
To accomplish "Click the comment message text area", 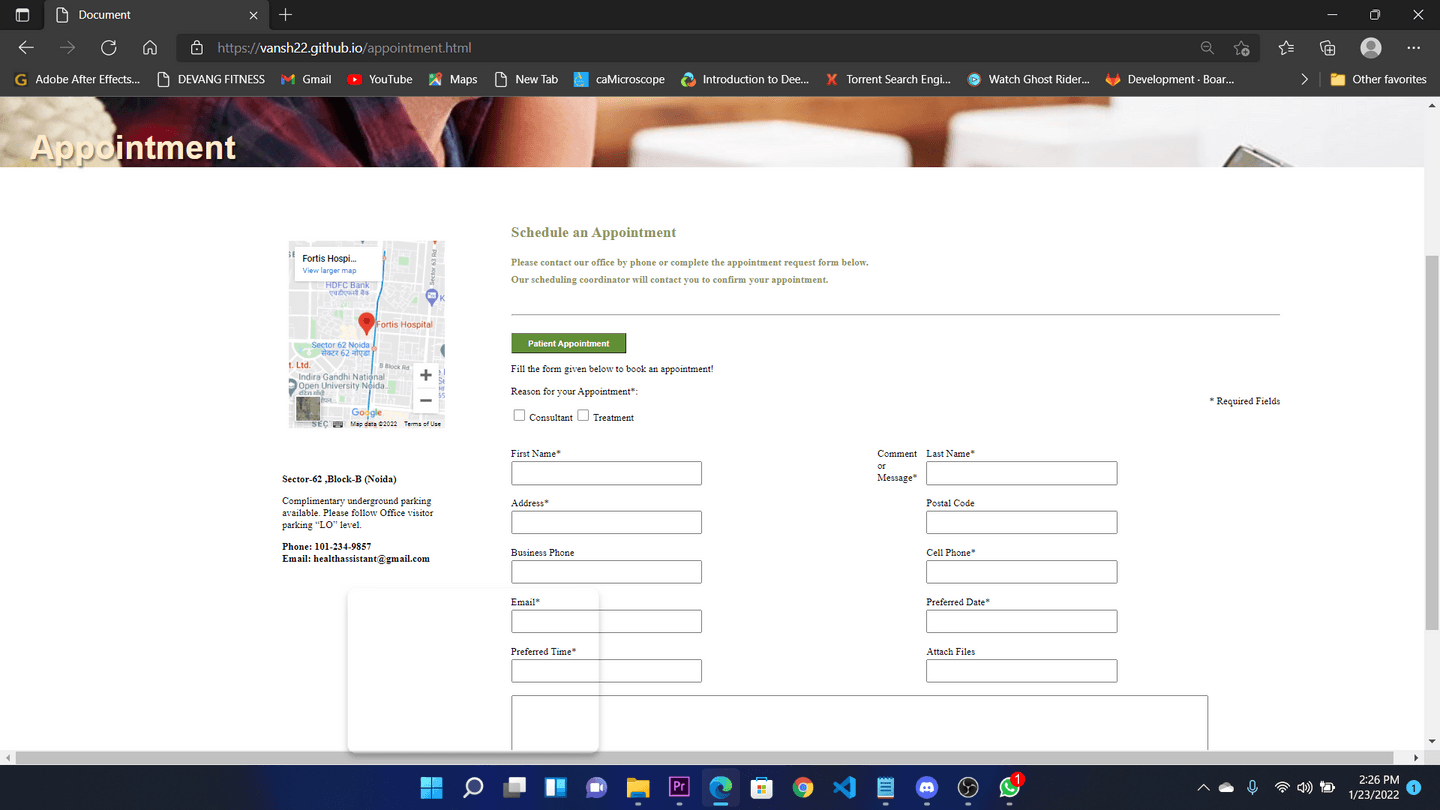I will (x=859, y=722).
